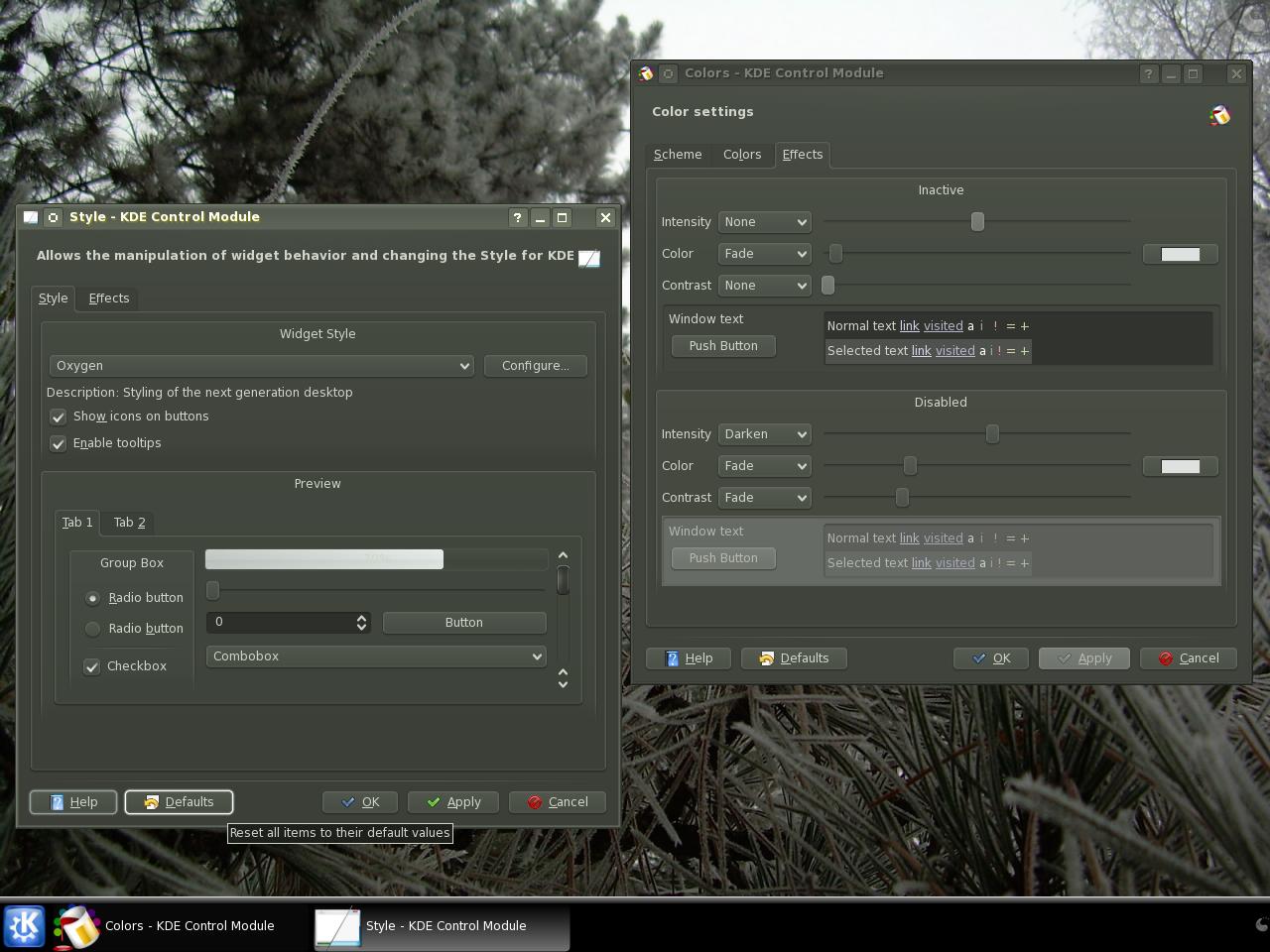Click the link text in Inactive Normal text row

[x=910, y=326]
